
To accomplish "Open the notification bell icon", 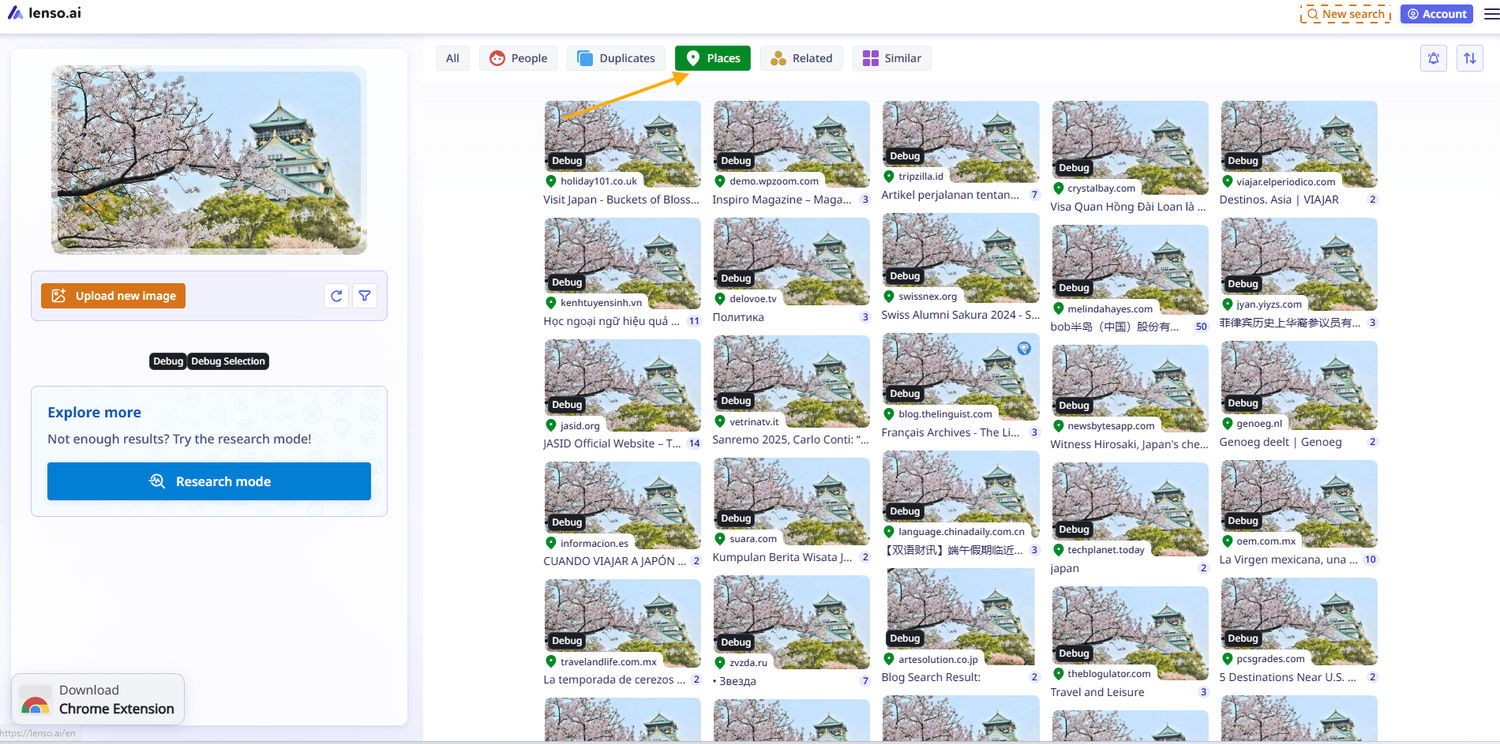I will [x=1433, y=58].
